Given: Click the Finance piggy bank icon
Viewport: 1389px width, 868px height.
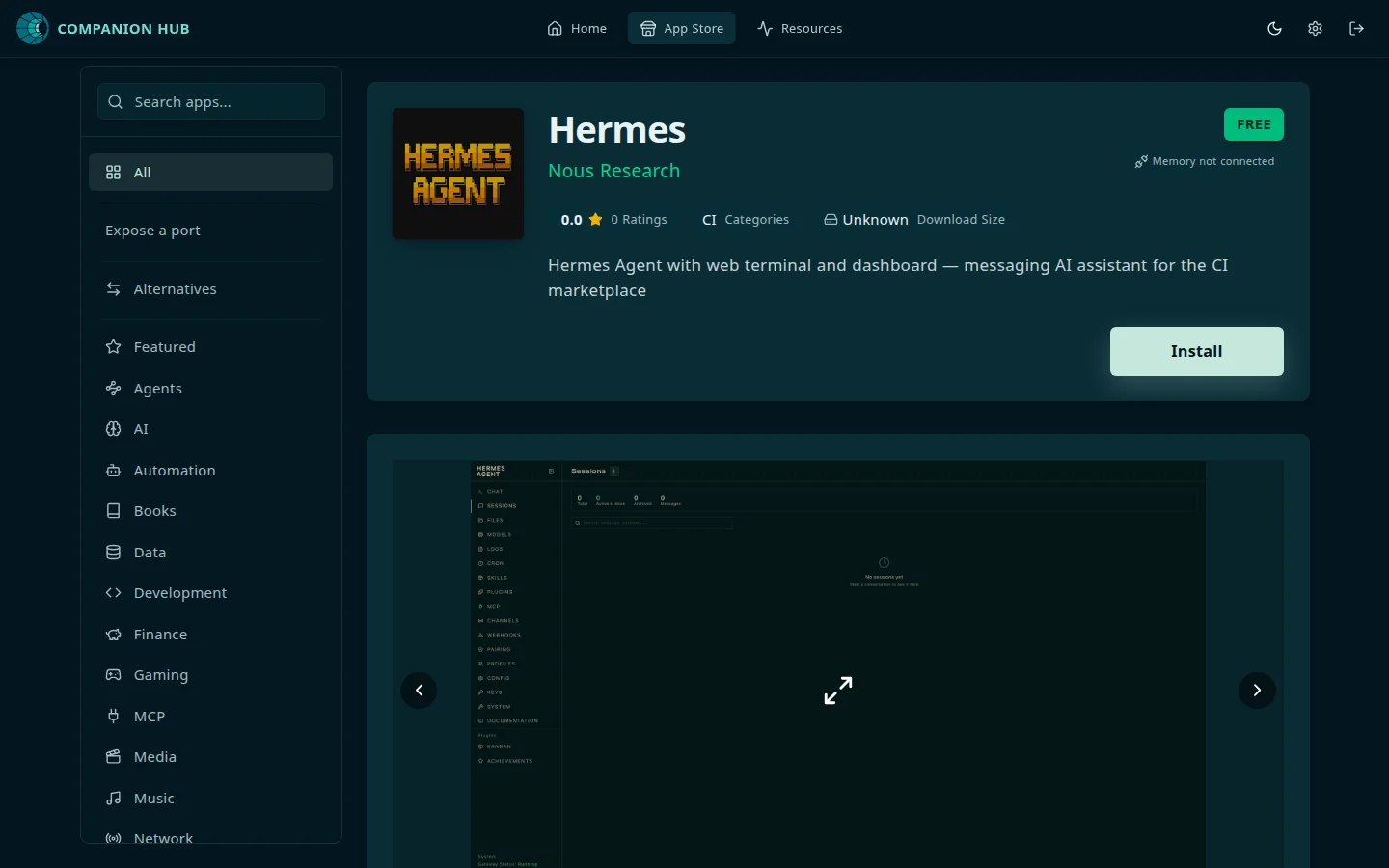Looking at the screenshot, I should click(x=113, y=634).
